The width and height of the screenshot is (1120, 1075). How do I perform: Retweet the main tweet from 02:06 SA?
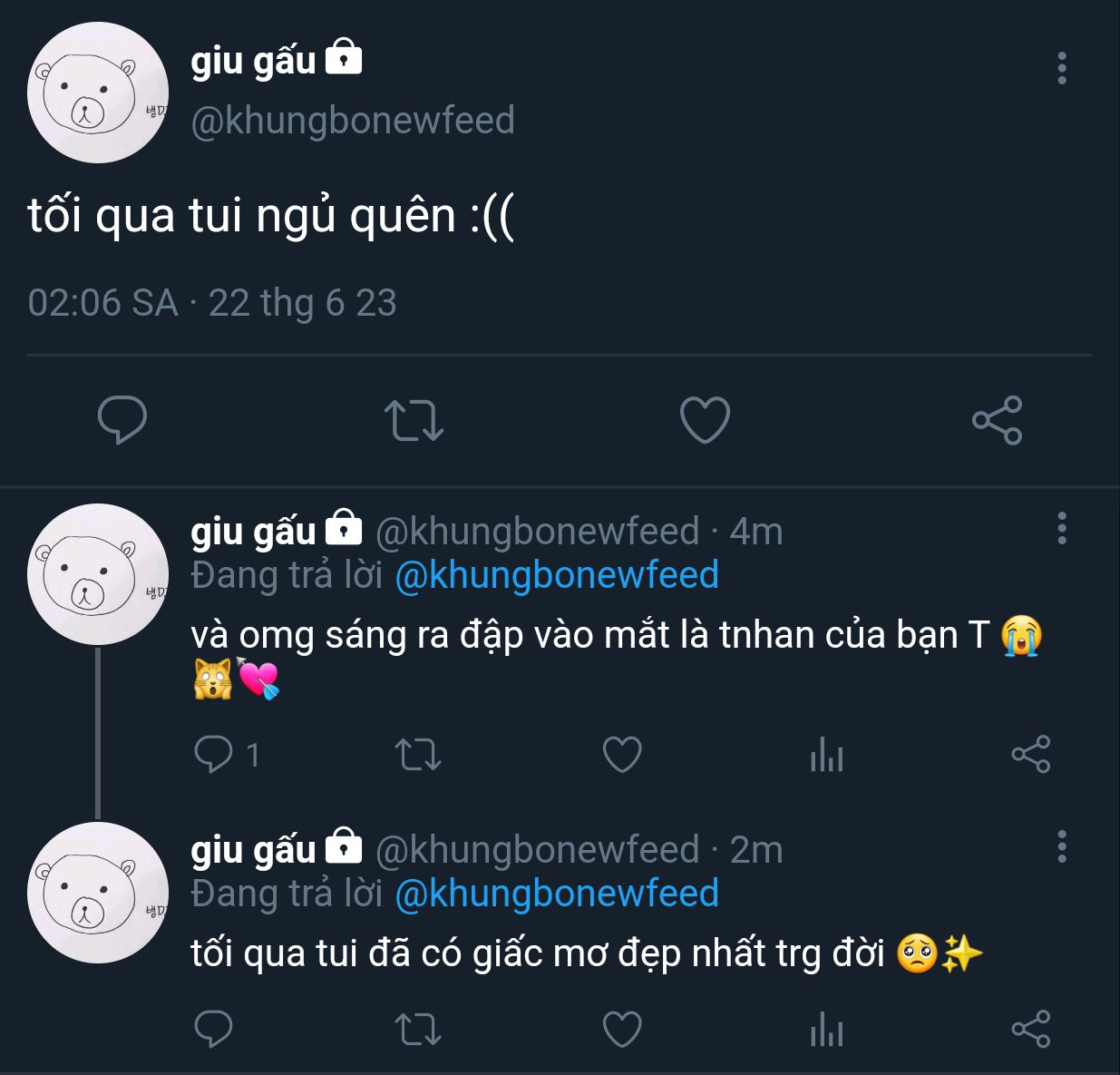point(414,421)
